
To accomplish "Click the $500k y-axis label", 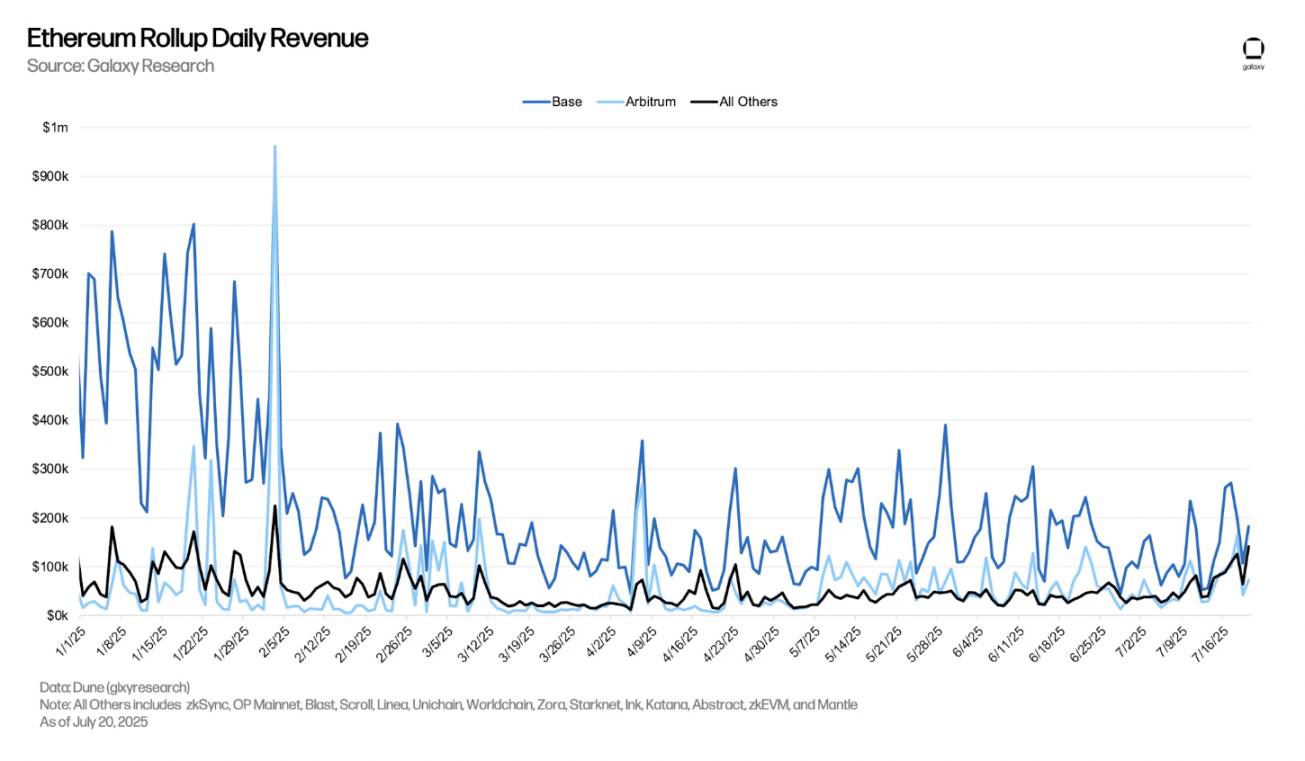I will click(x=50, y=372).
